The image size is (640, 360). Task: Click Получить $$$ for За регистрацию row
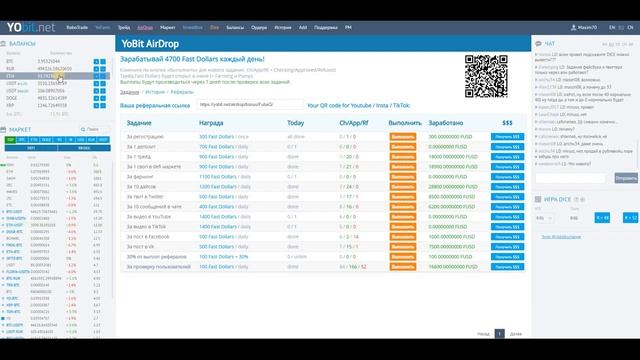pyautogui.click(x=507, y=137)
